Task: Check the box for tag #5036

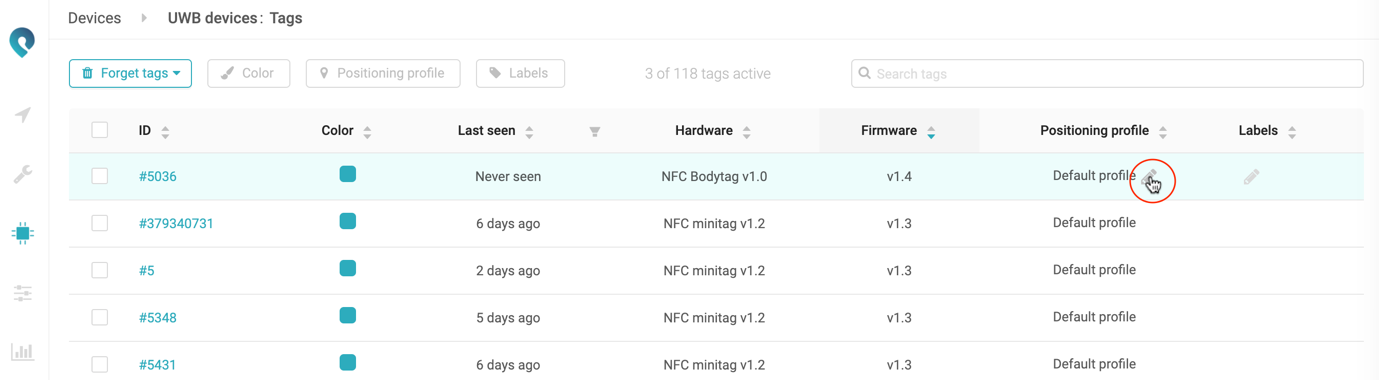Action: click(x=100, y=176)
